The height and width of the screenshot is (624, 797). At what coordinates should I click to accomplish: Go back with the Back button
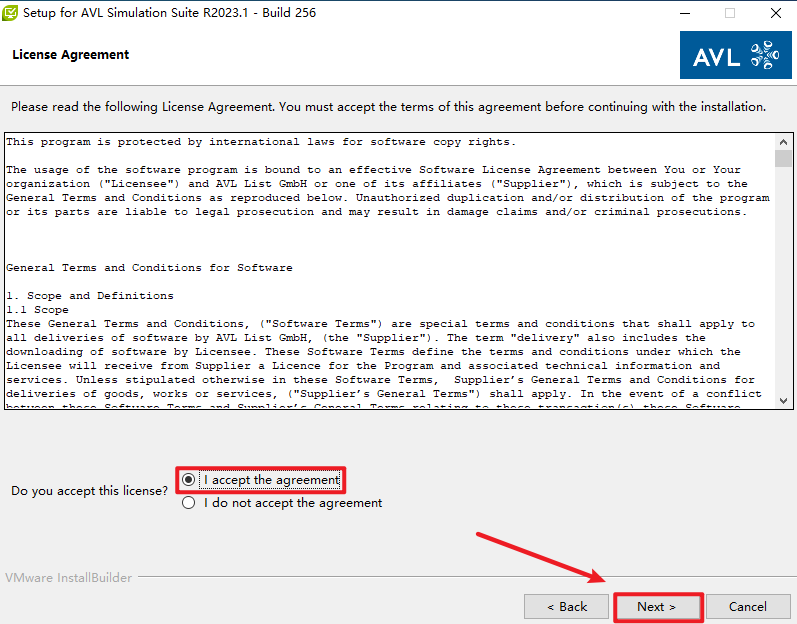click(x=566, y=606)
